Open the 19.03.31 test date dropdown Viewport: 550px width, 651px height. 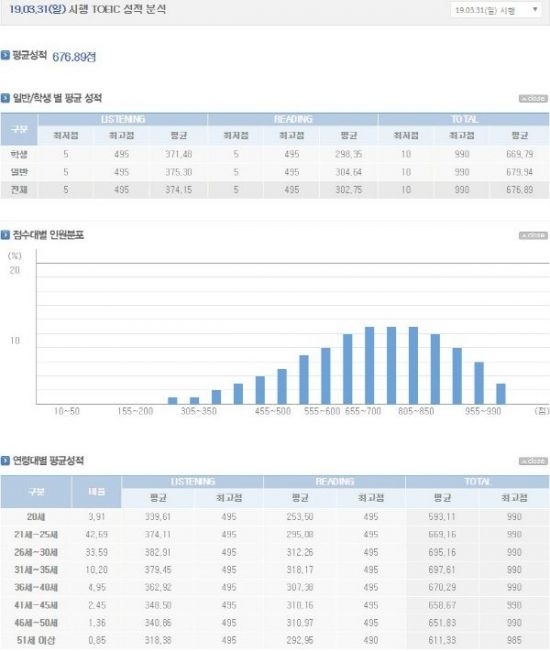(x=496, y=10)
